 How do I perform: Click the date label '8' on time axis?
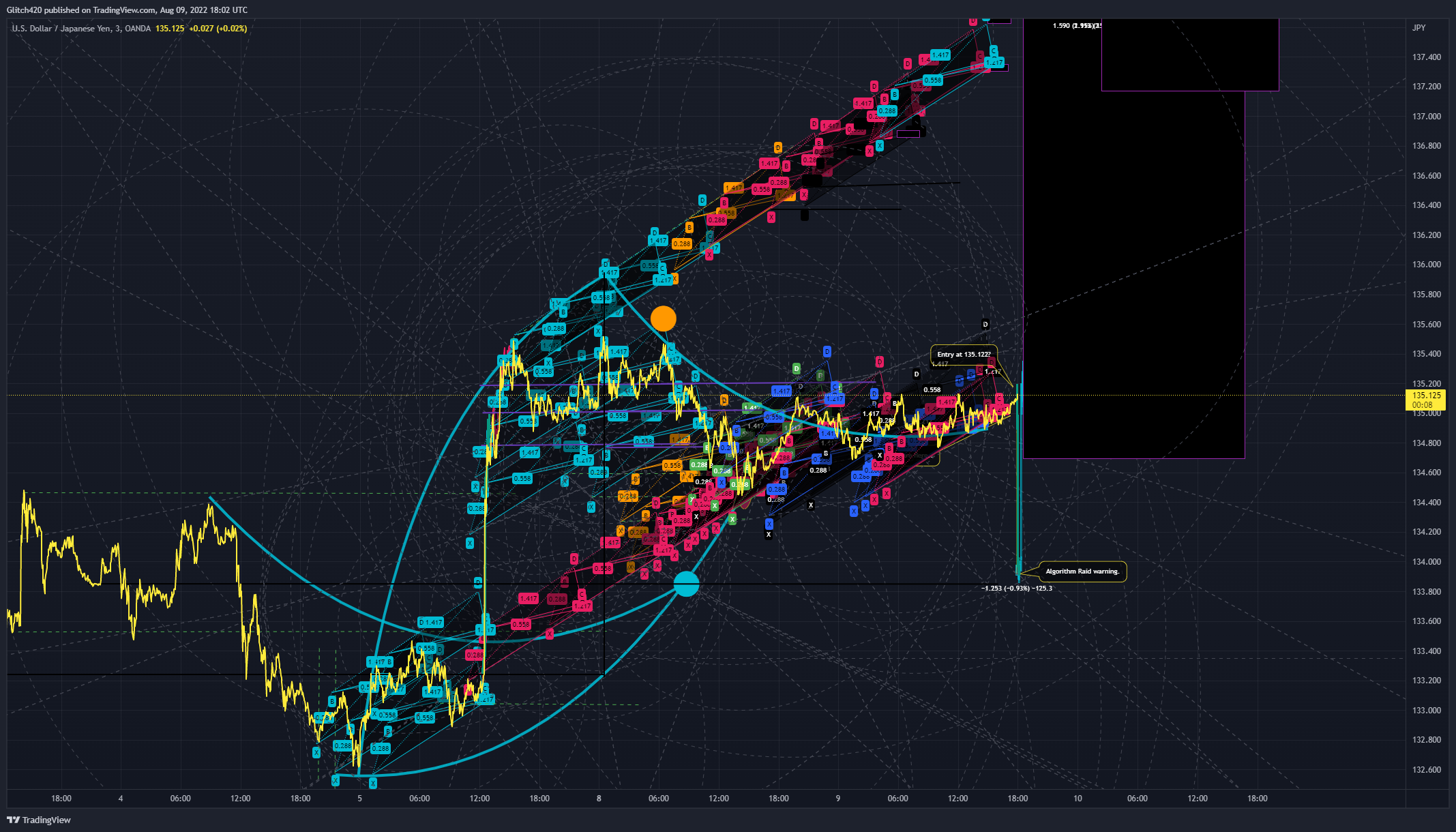click(599, 799)
